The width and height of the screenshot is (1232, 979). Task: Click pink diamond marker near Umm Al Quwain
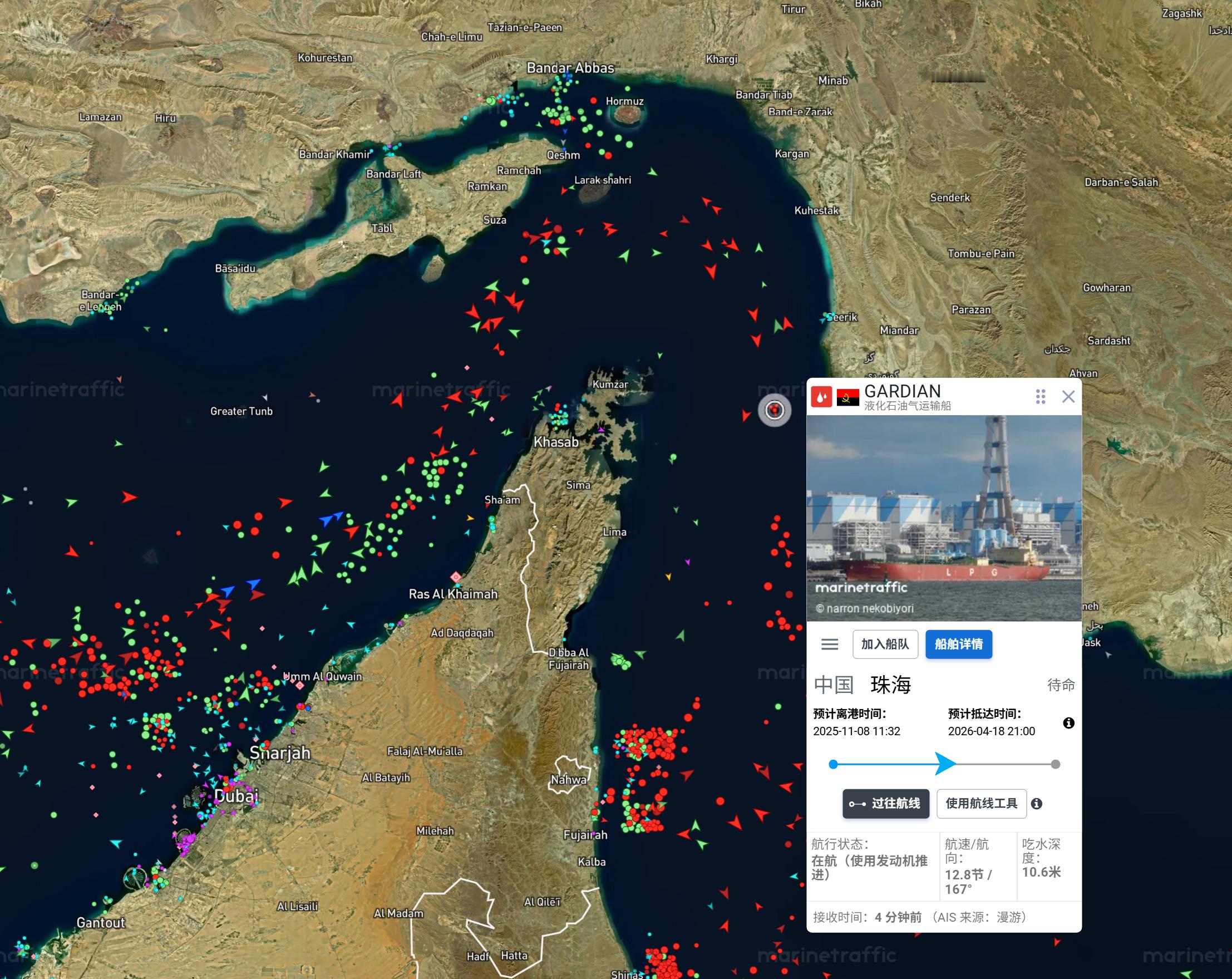coord(300,685)
